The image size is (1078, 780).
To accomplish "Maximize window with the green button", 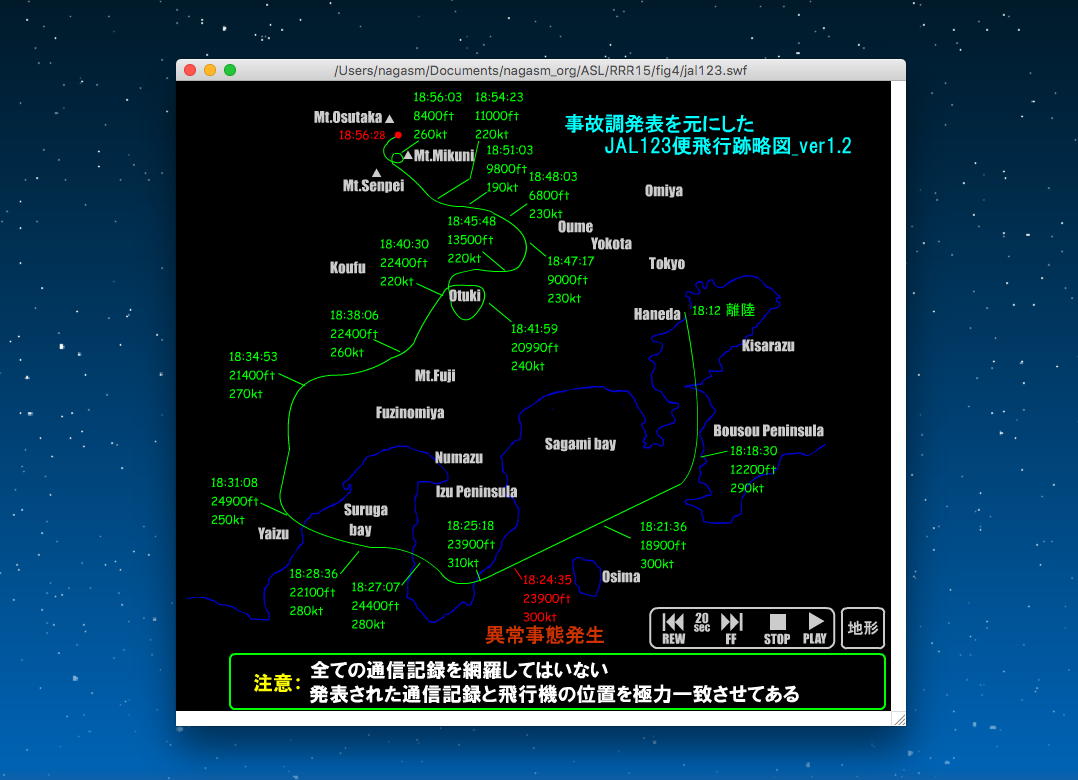I will [230, 70].
